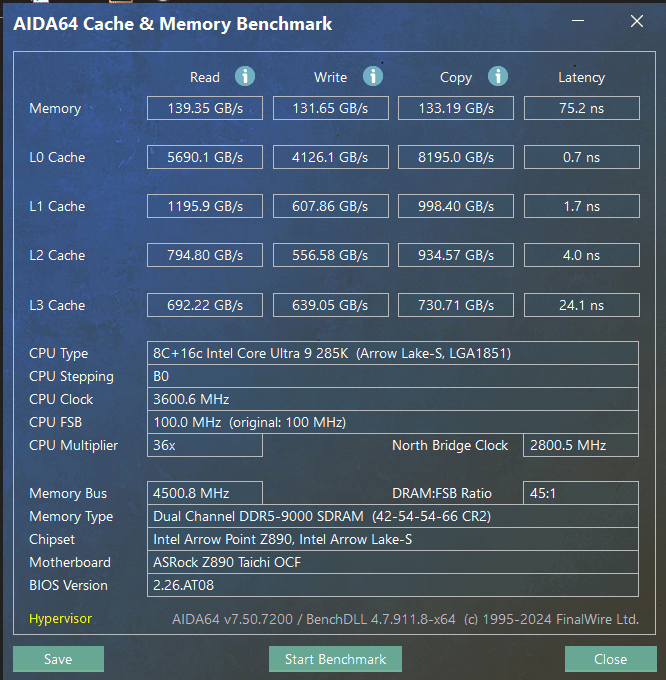Image resolution: width=666 pixels, height=680 pixels.
Task: Select L1 Cache Latency value 1.7 ns
Action: pos(581,206)
